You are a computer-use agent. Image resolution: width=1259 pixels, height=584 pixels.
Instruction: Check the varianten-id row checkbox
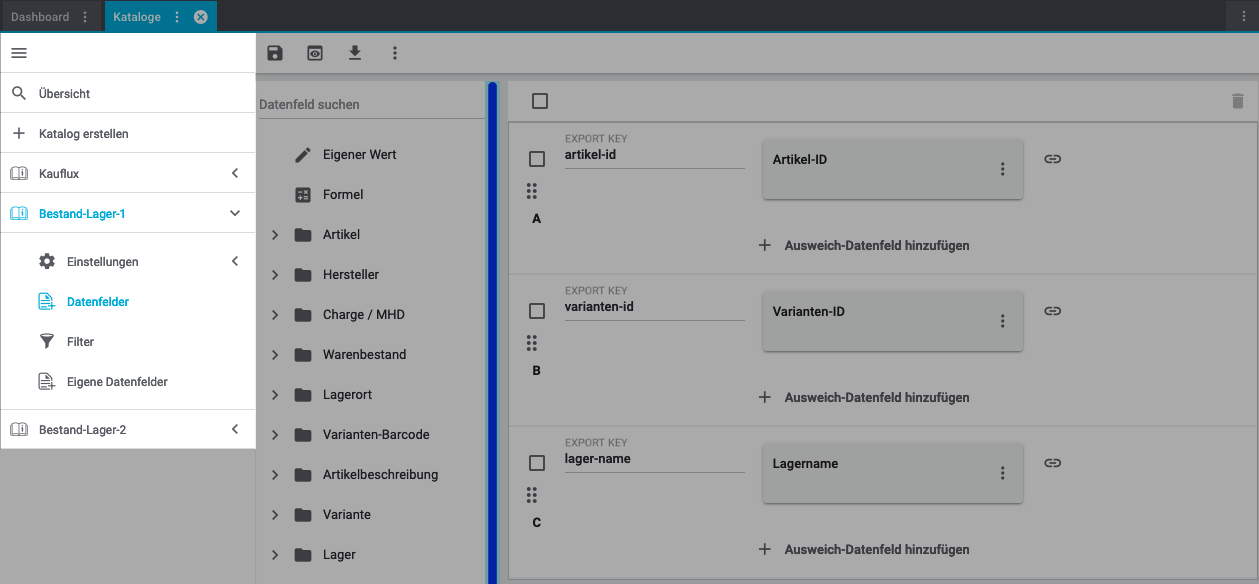537,311
